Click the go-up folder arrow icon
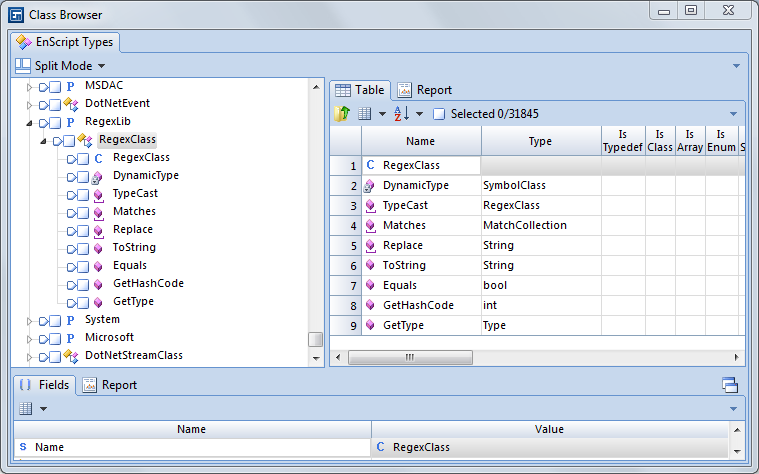 342,114
